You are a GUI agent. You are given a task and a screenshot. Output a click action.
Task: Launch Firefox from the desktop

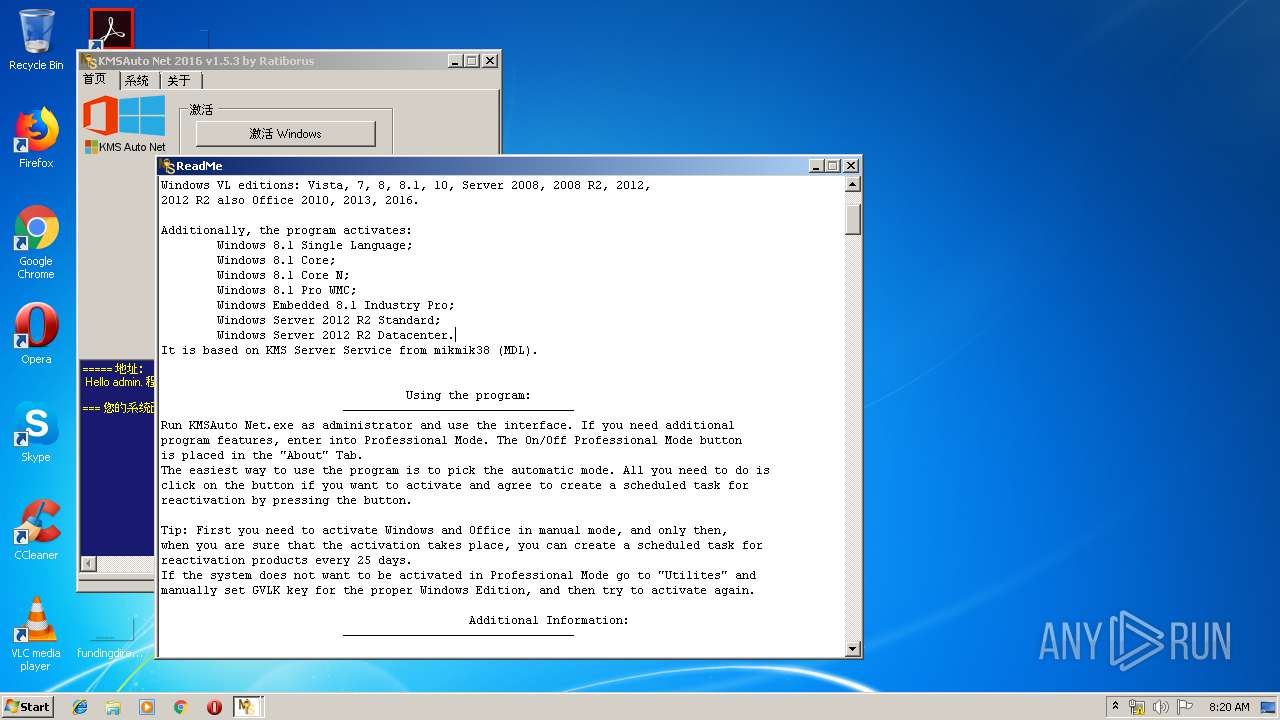(36, 138)
